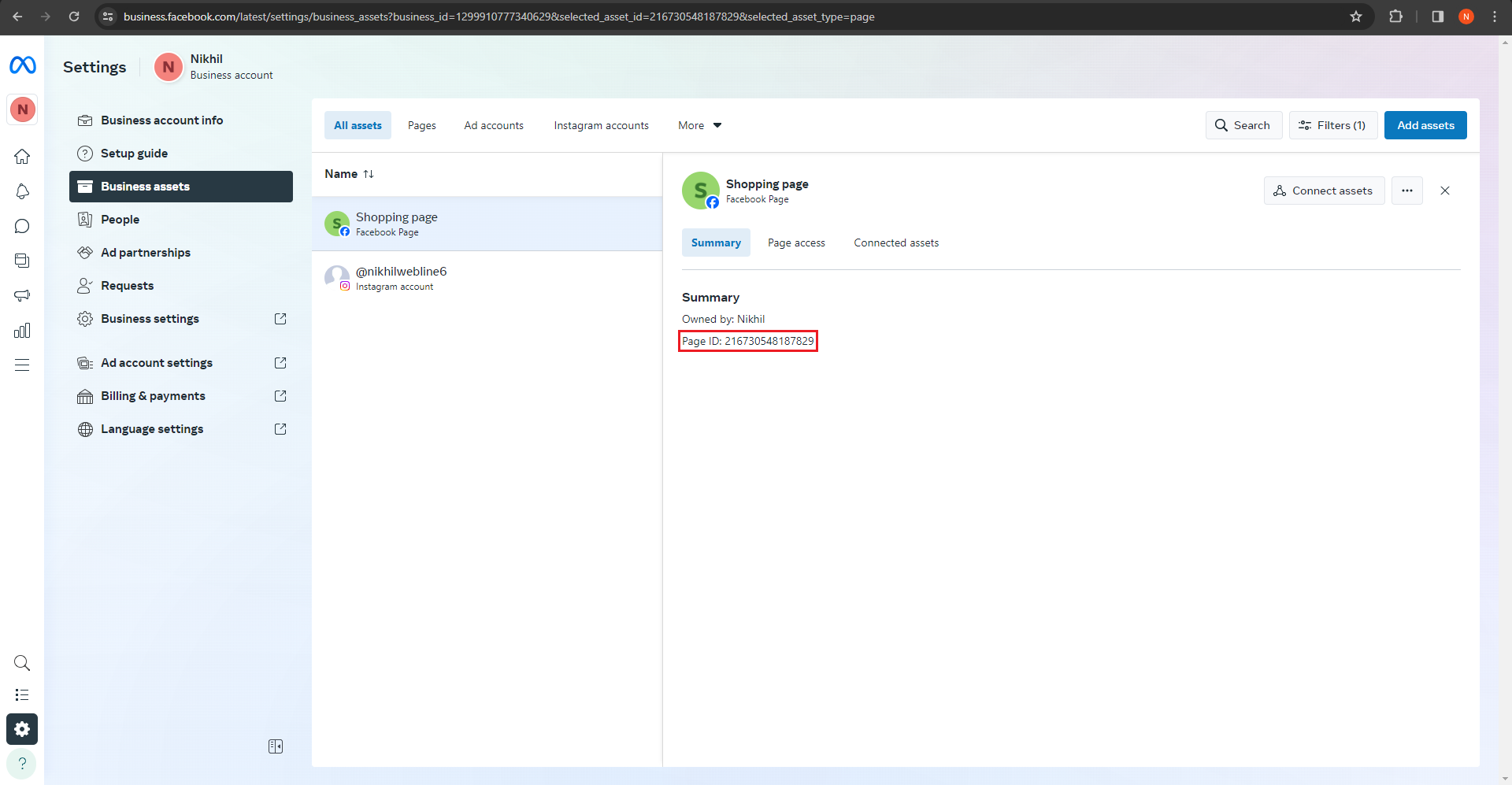The width and height of the screenshot is (1512, 785).
Task: Select @nikhilwebline6 Instagram account row
Action: pyautogui.click(x=487, y=278)
